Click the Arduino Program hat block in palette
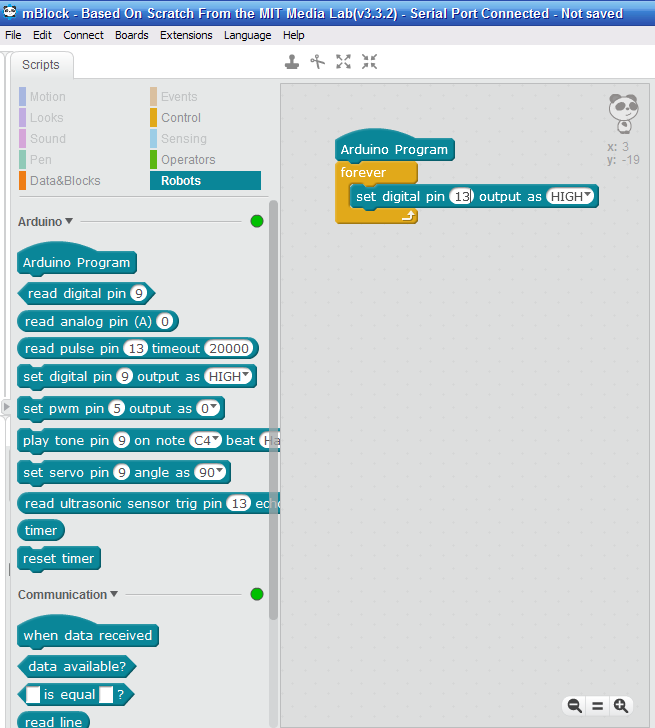Image resolution: width=655 pixels, height=728 pixels. click(x=77, y=258)
